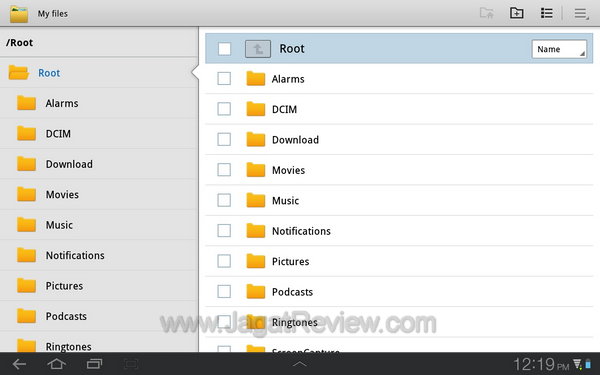This screenshot has width=600, height=375.
Task: Open the recent apps icon
Action: 94,364
